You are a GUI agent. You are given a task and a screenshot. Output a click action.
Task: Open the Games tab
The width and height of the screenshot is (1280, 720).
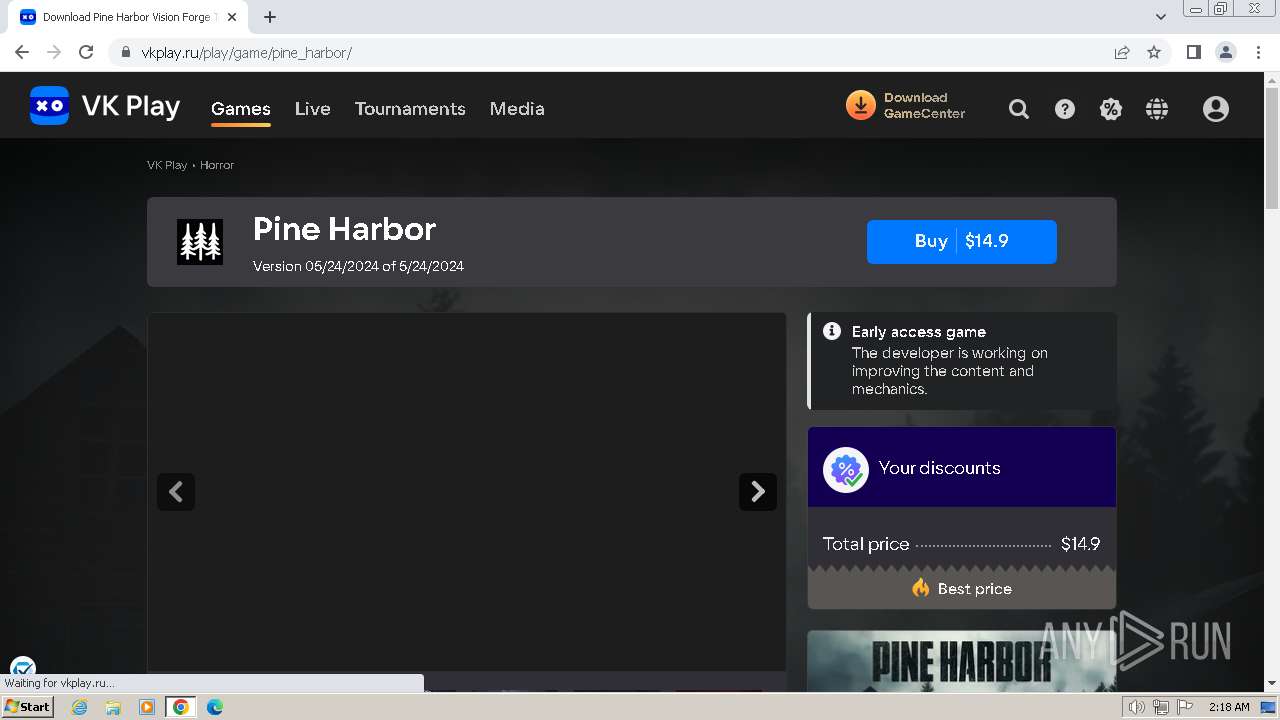coord(241,109)
